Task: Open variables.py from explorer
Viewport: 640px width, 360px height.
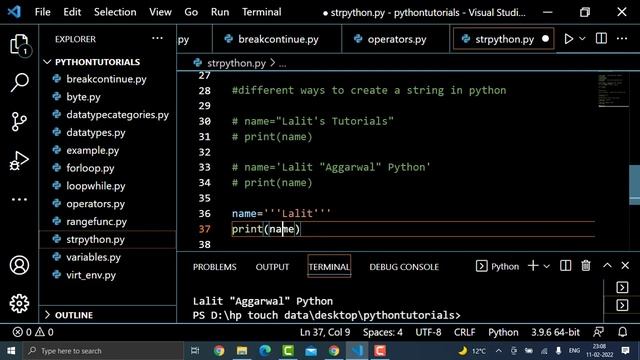Action: point(93,257)
